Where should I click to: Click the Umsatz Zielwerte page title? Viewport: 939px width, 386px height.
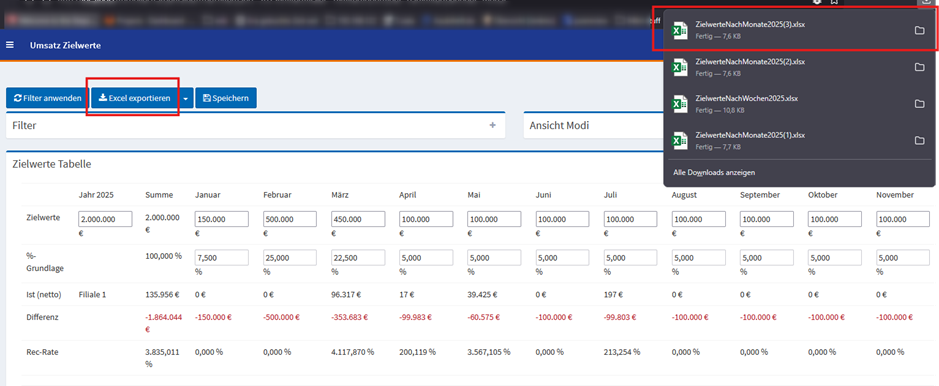pos(65,45)
